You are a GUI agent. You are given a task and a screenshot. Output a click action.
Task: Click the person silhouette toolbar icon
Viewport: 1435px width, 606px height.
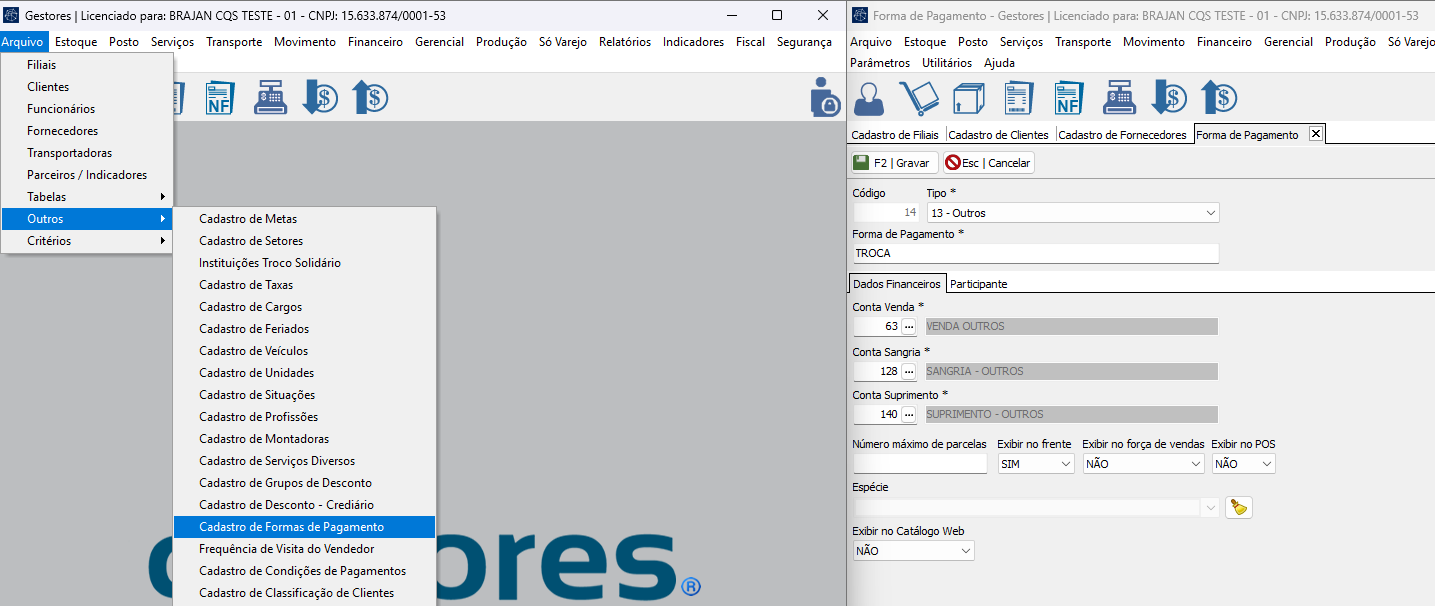(x=869, y=98)
